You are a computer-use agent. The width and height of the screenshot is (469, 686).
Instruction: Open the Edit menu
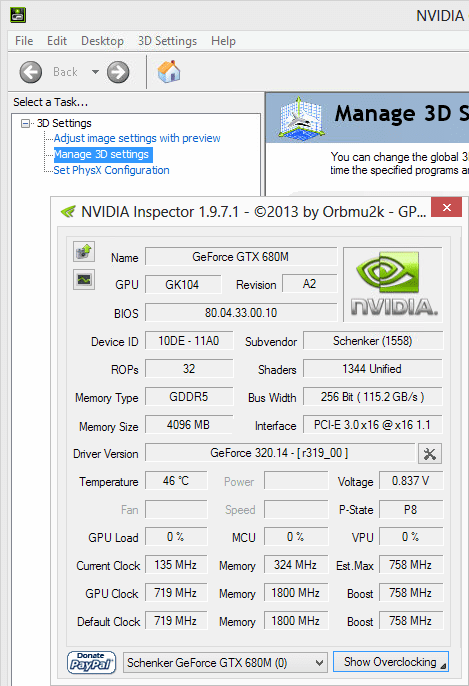57,41
